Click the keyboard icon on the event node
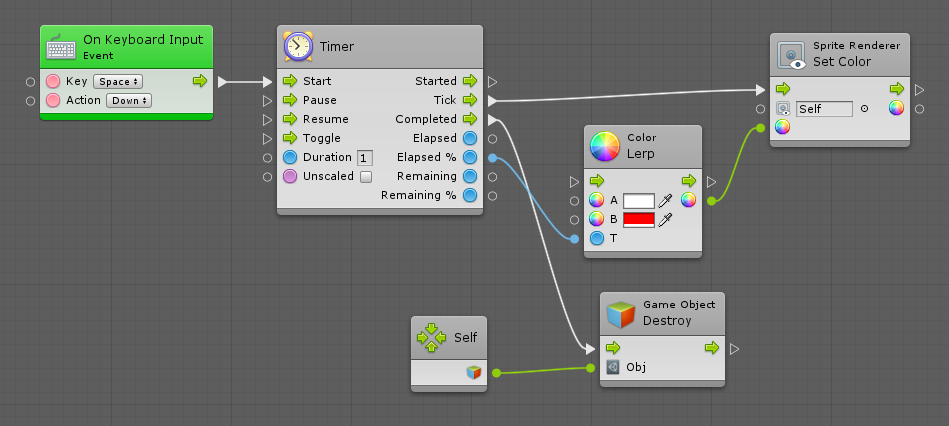This screenshot has height=426, width=949. click(61, 47)
